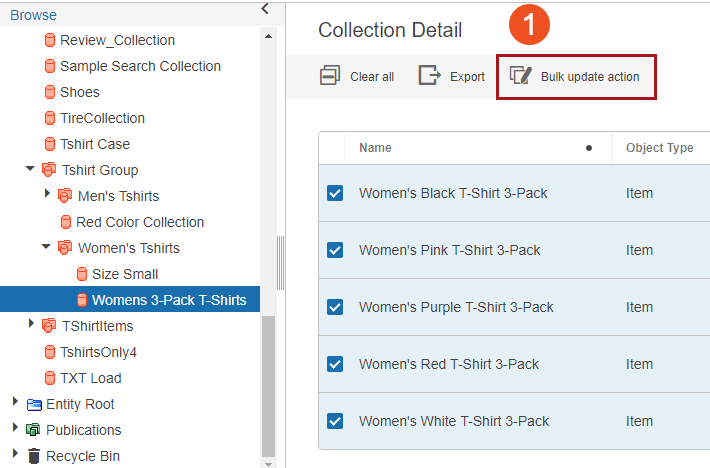Click the Export arrow icon

pyautogui.click(x=429, y=76)
